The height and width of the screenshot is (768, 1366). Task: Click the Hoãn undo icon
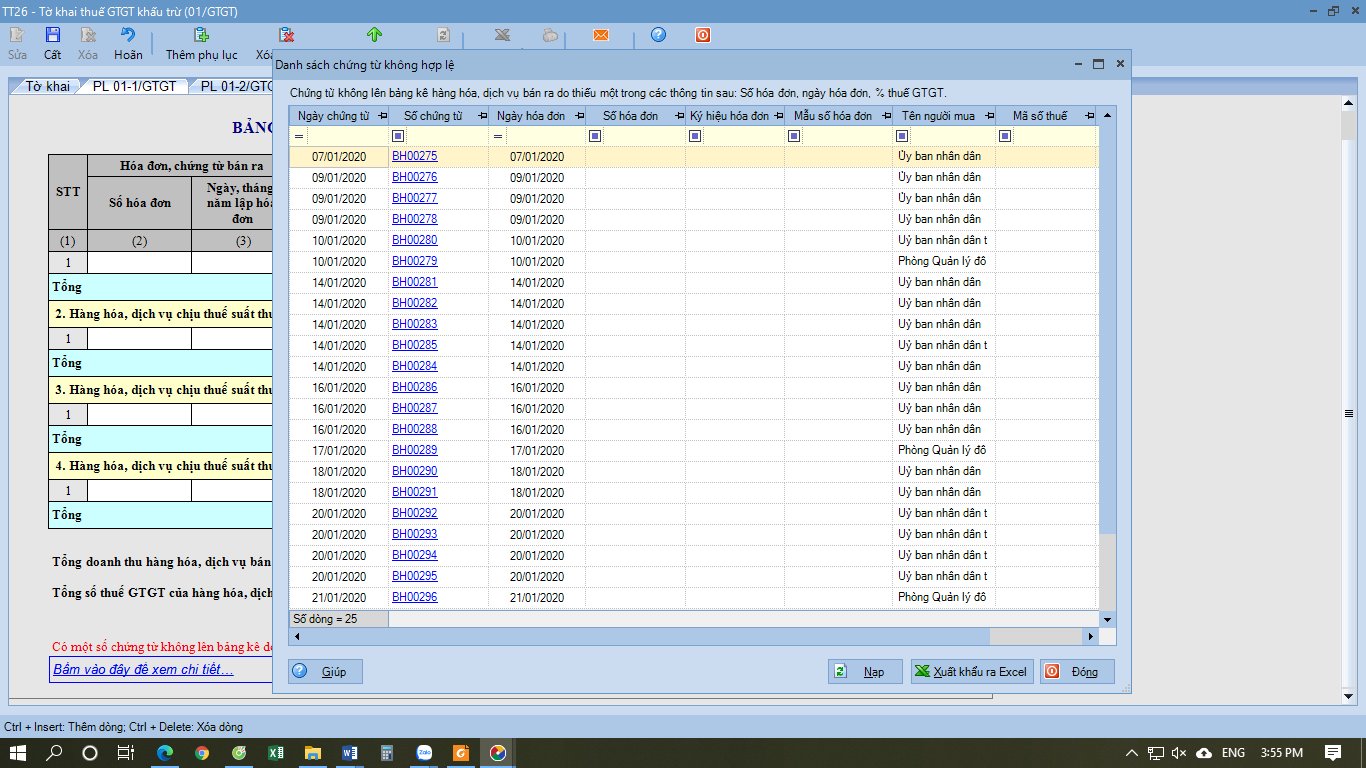pos(127,35)
